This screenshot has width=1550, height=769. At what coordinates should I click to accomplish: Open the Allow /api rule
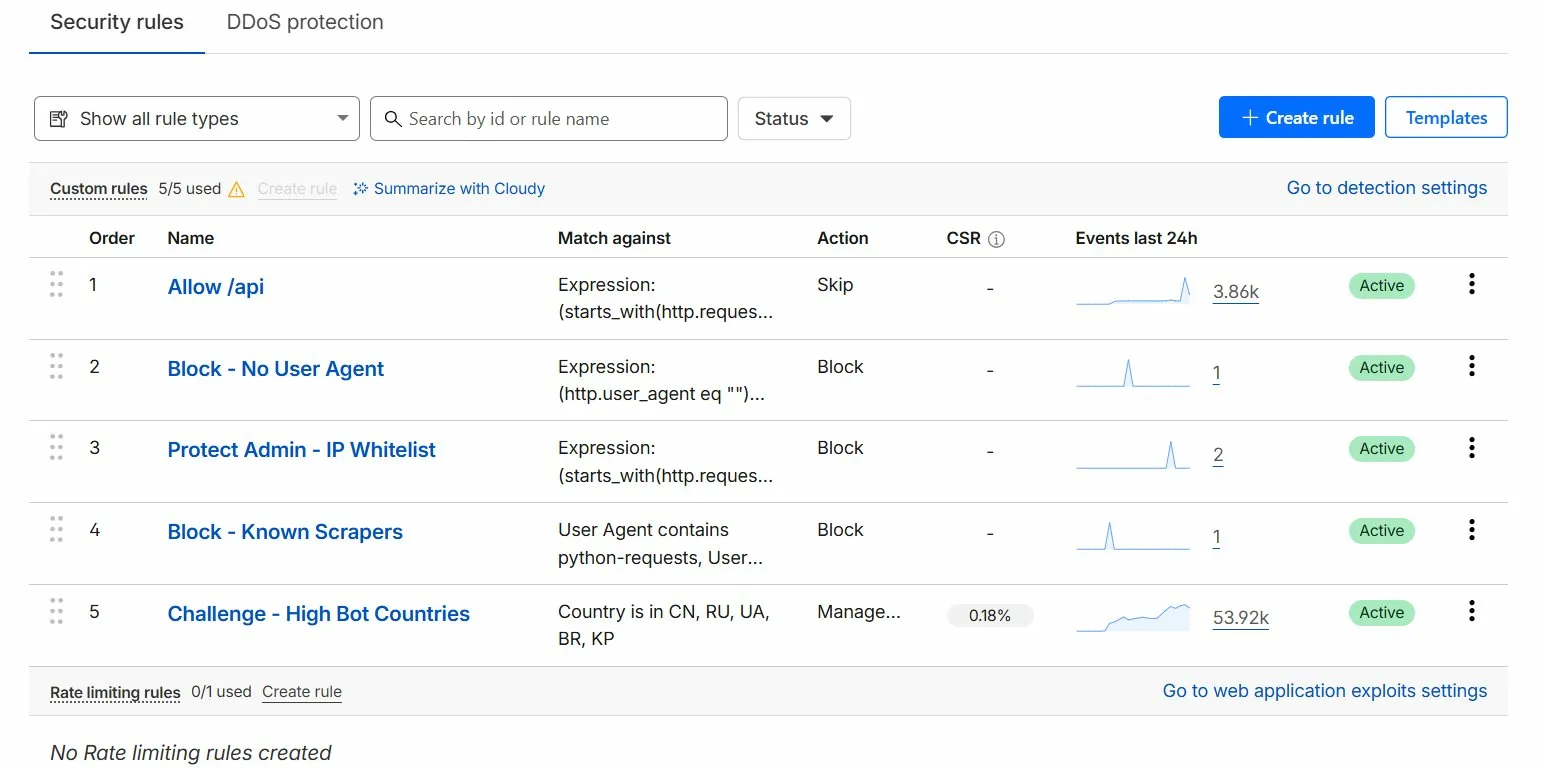click(216, 287)
